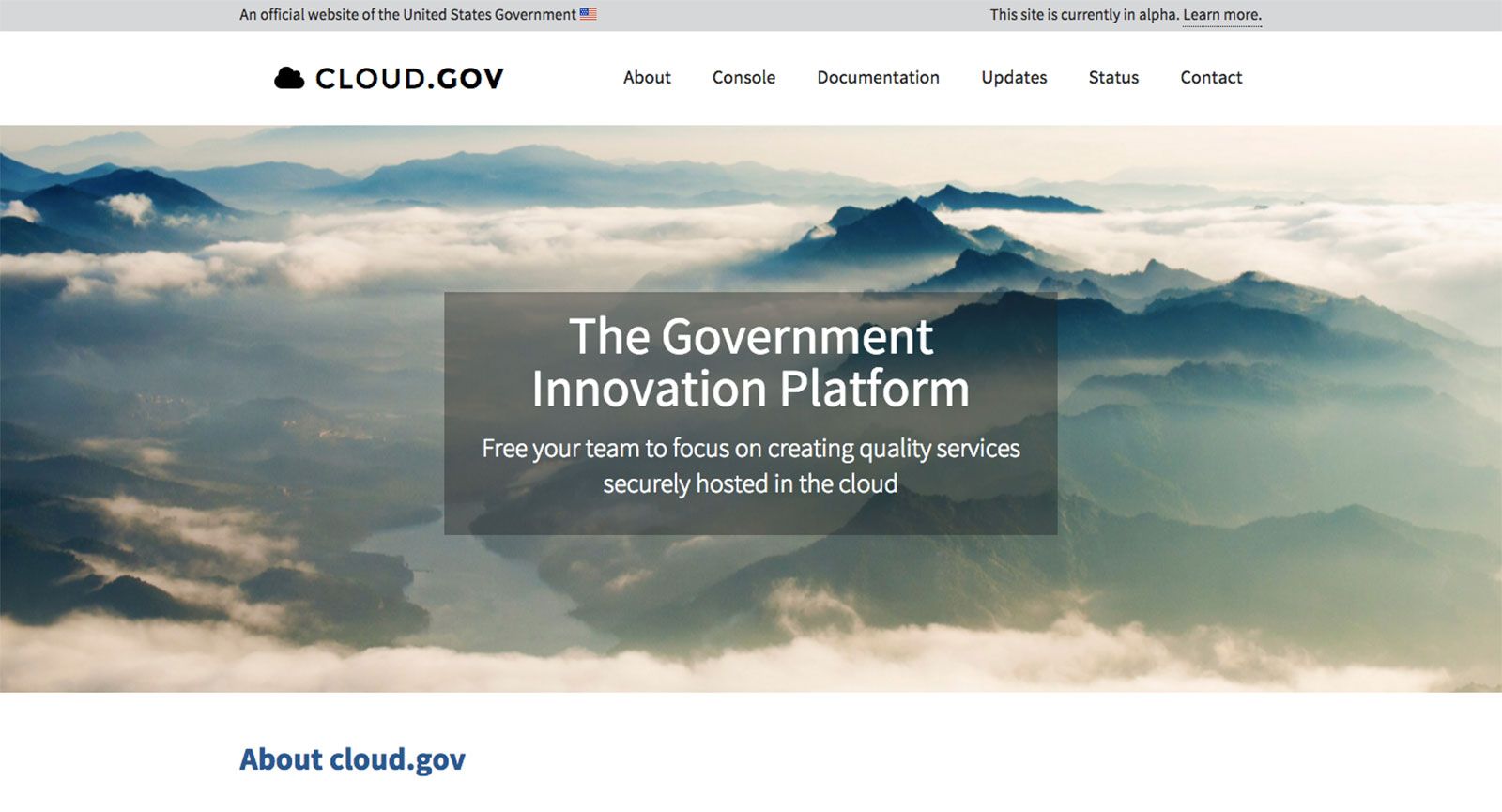
Task: Open the Documentation page
Action: [x=878, y=78]
